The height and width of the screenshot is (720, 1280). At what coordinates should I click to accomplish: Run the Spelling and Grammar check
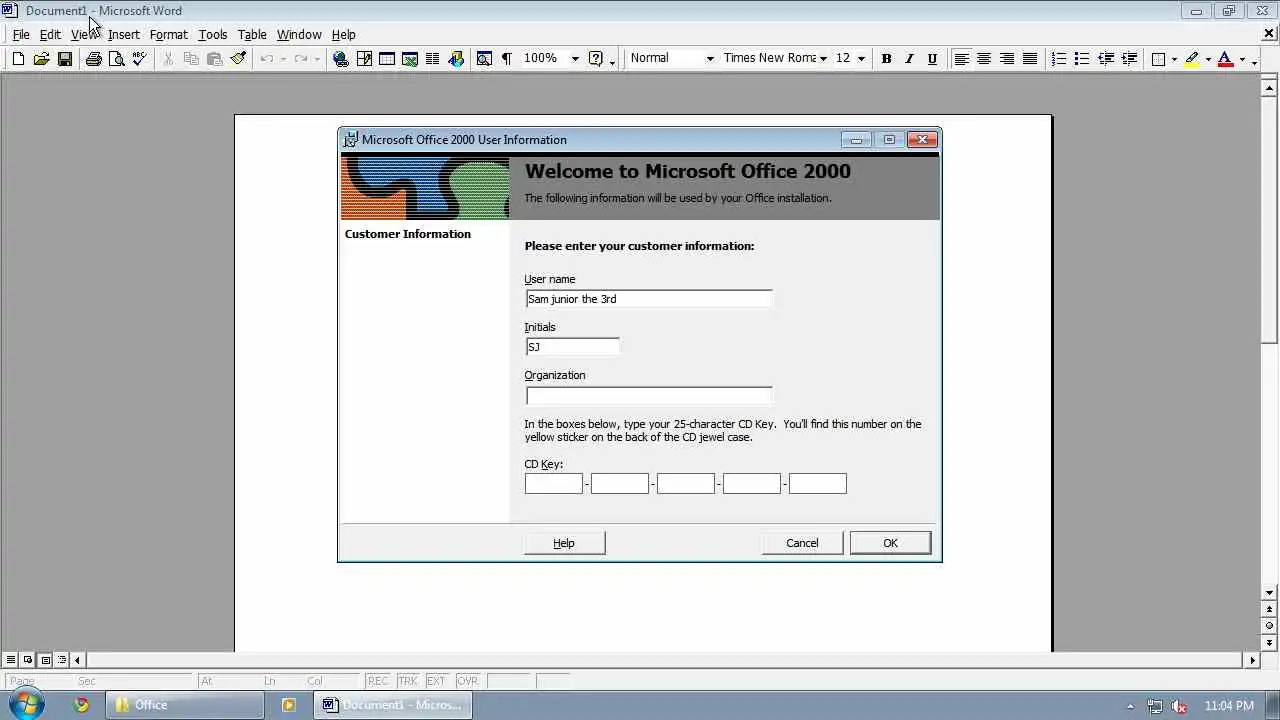coord(139,59)
